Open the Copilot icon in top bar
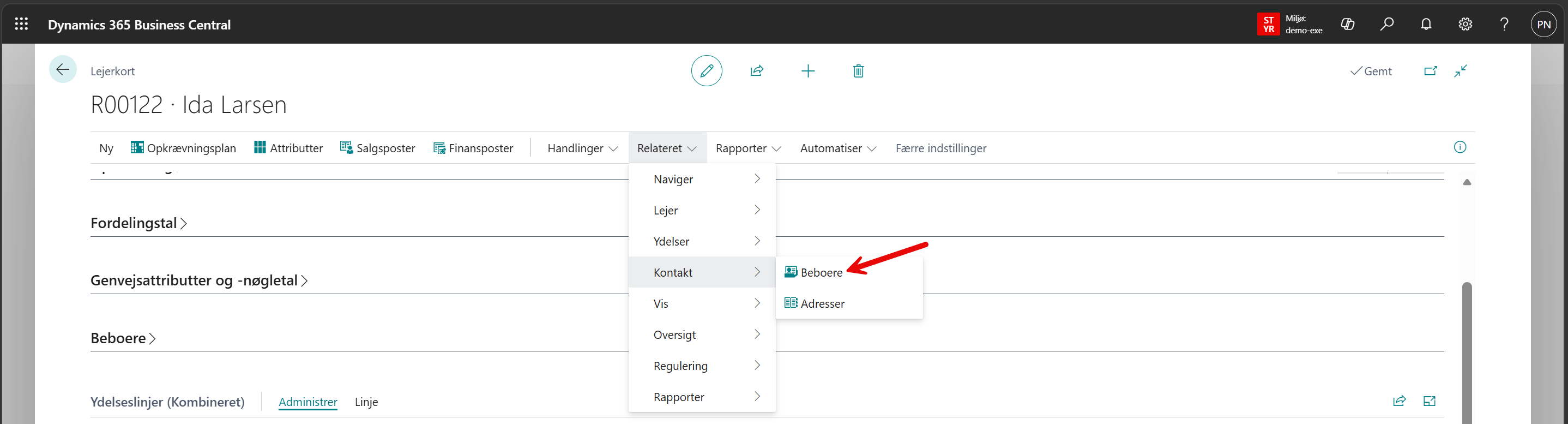 [1348, 25]
